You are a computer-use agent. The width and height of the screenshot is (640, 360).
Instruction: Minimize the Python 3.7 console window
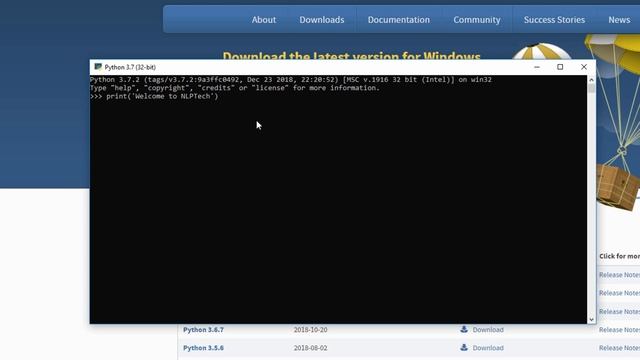tap(537, 67)
